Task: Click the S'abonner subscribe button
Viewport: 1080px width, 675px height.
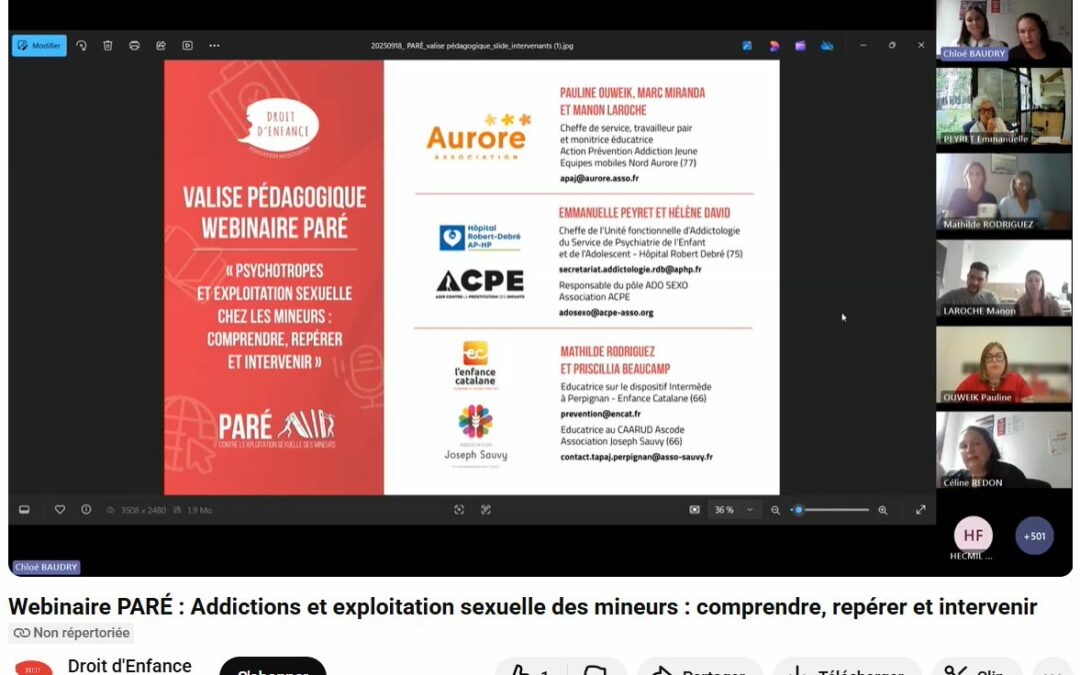Action: coord(273,667)
